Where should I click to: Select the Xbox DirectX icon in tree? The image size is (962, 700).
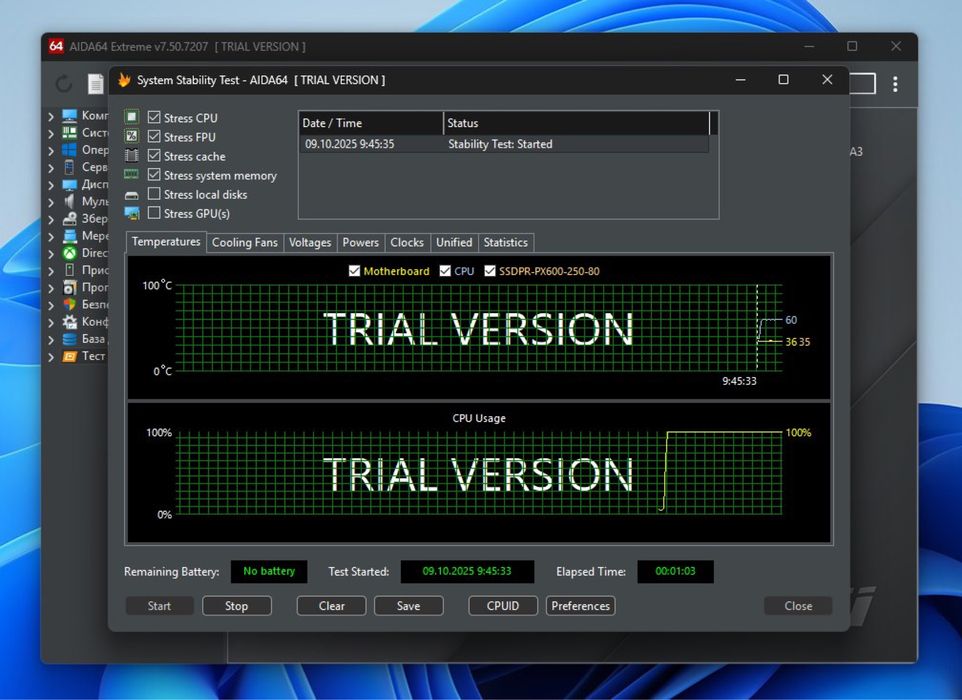pyautogui.click(x=70, y=253)
